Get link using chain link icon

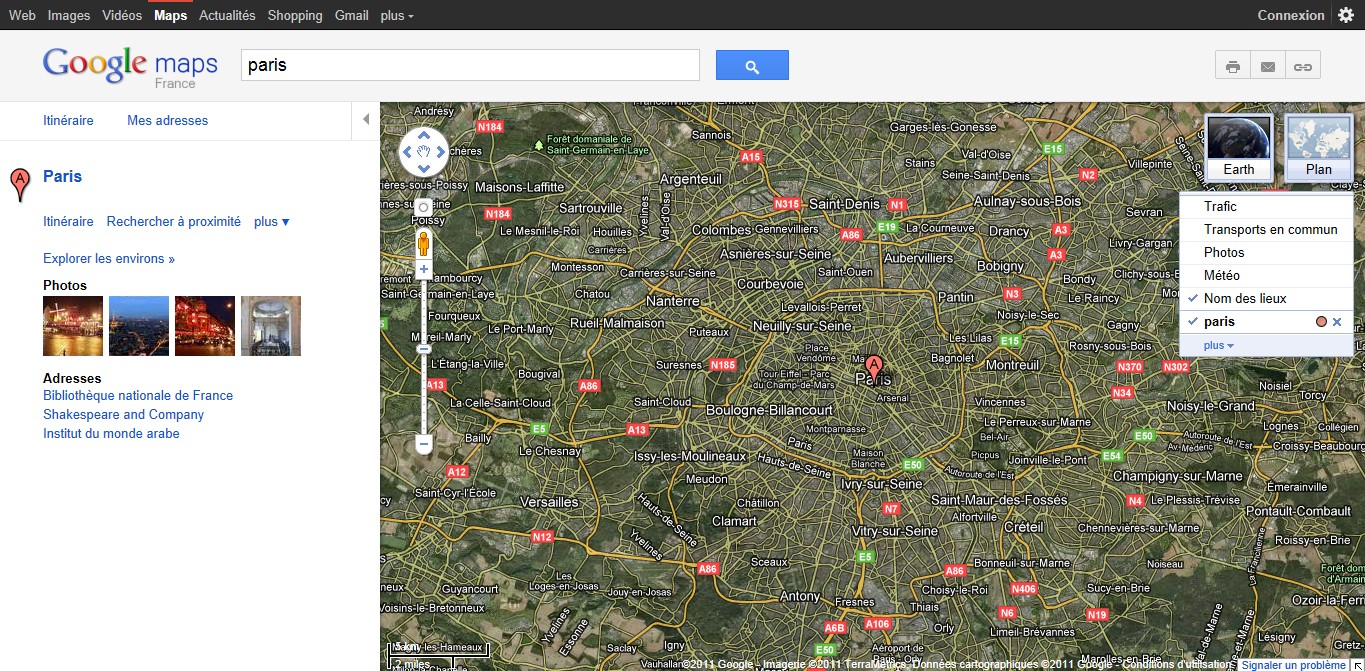(1303, 67)
